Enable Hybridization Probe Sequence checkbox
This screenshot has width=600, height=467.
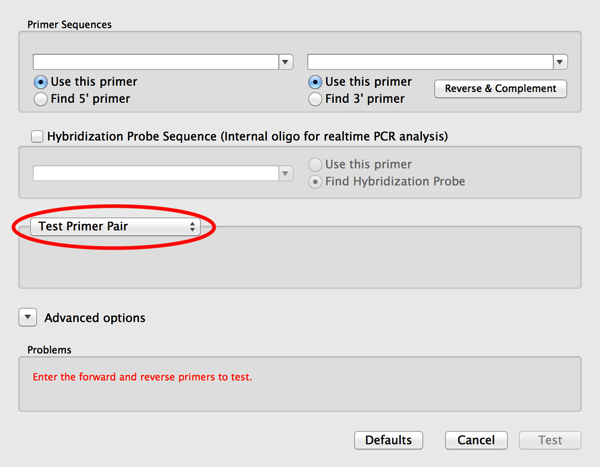tap(38, 136)
